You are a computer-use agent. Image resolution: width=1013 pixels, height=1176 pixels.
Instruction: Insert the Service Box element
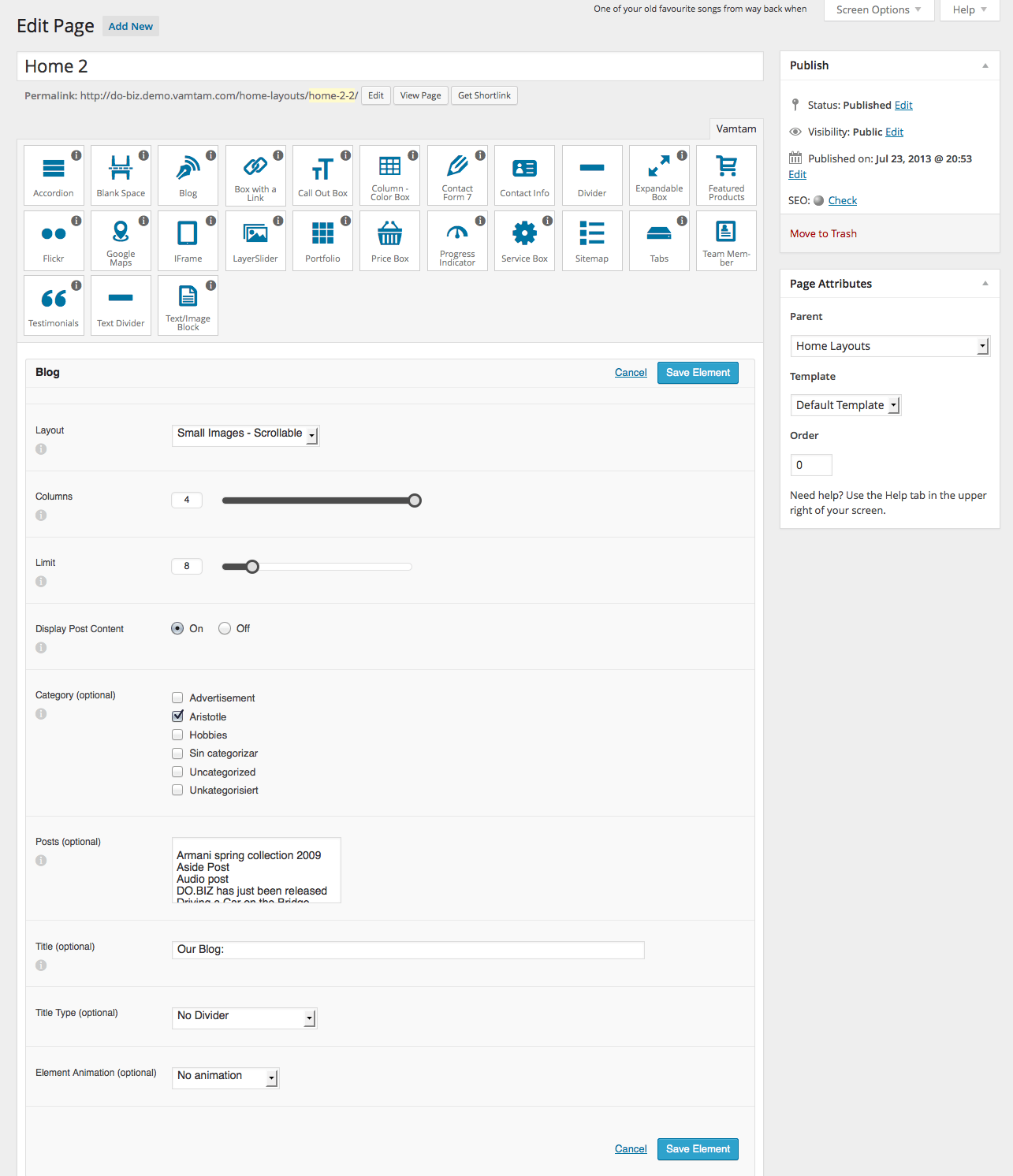(524, 240)
